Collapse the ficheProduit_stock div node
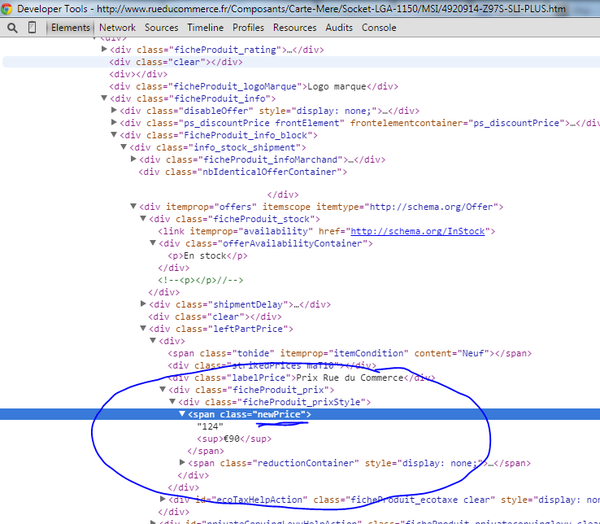Screen dimensions: 600x524 [143, 219]
